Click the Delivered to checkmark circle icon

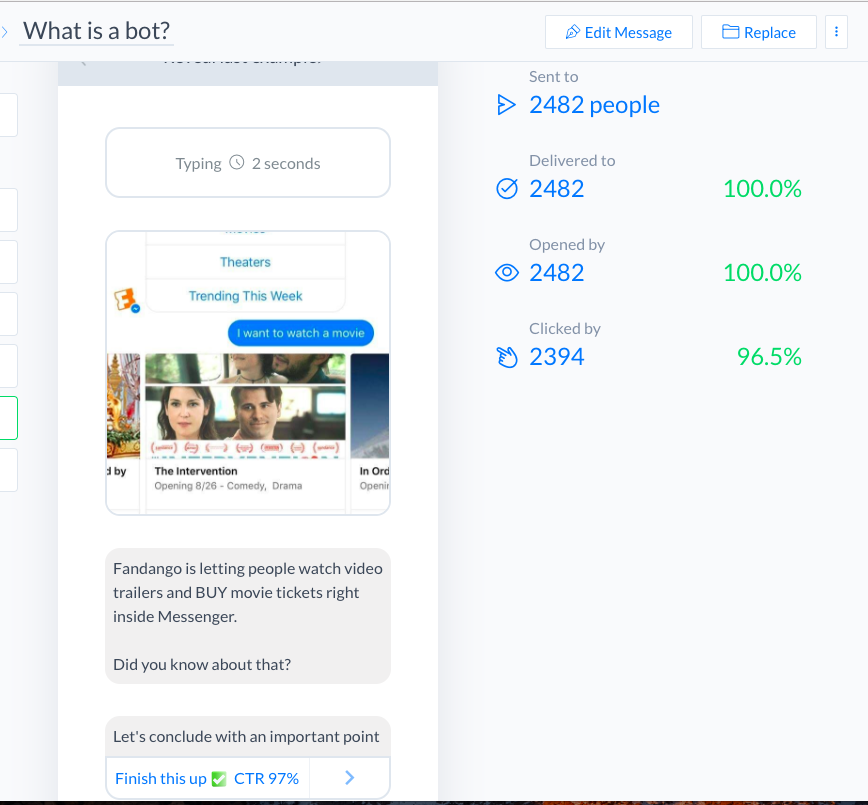click(507, 189)
